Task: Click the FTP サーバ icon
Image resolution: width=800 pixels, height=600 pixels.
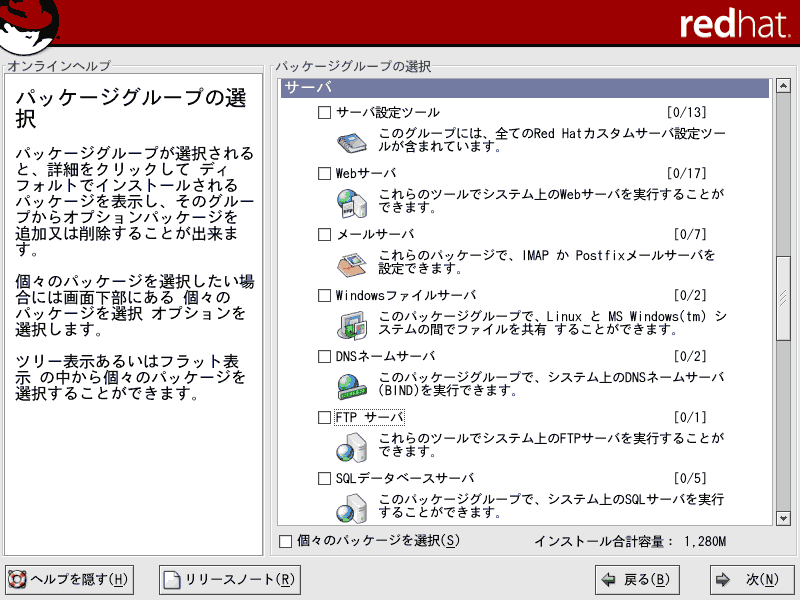Action: (x=352, y=447)
